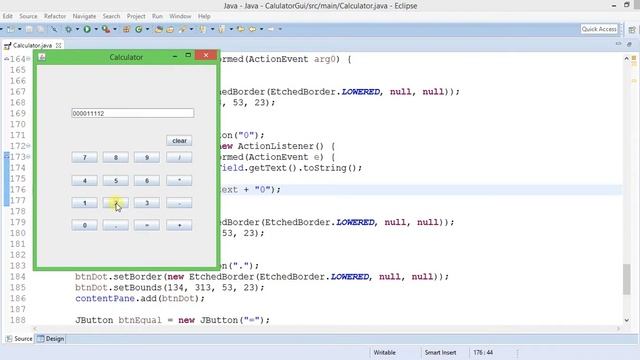Screen dimensions: 640x360
Task: Open the Source menu
Action: 28,16
